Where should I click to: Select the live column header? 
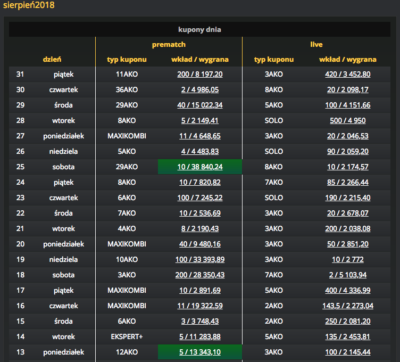pyautogui.click(x=316, y=45)
